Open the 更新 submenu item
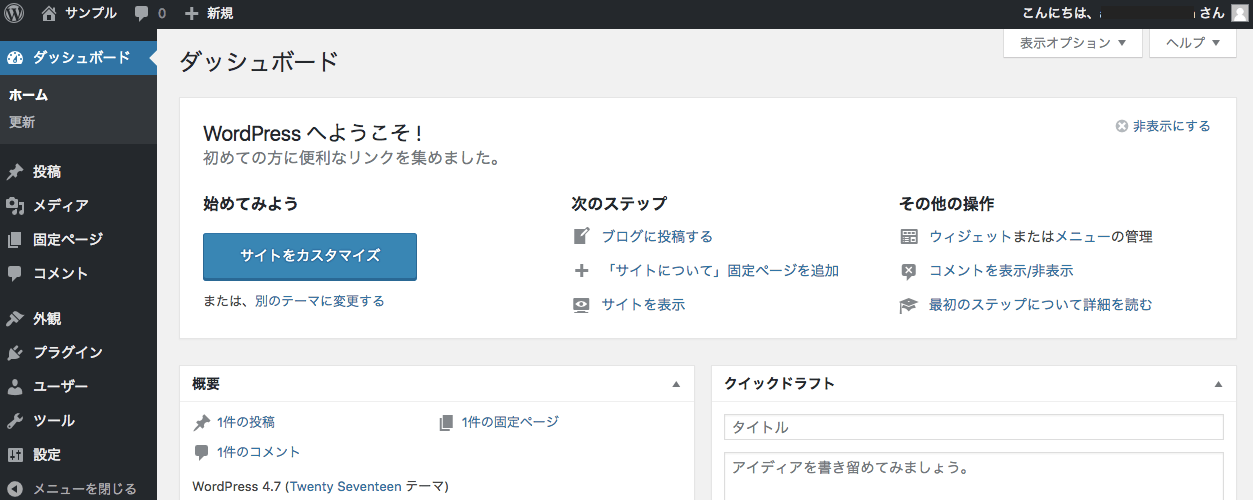The height and width of the screenshot is (500, 1253). (22, 122)
